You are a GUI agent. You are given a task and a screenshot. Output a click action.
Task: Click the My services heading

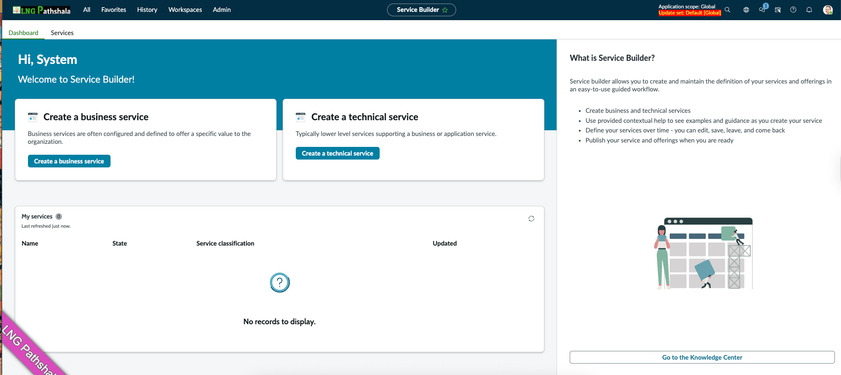point(37,217)
